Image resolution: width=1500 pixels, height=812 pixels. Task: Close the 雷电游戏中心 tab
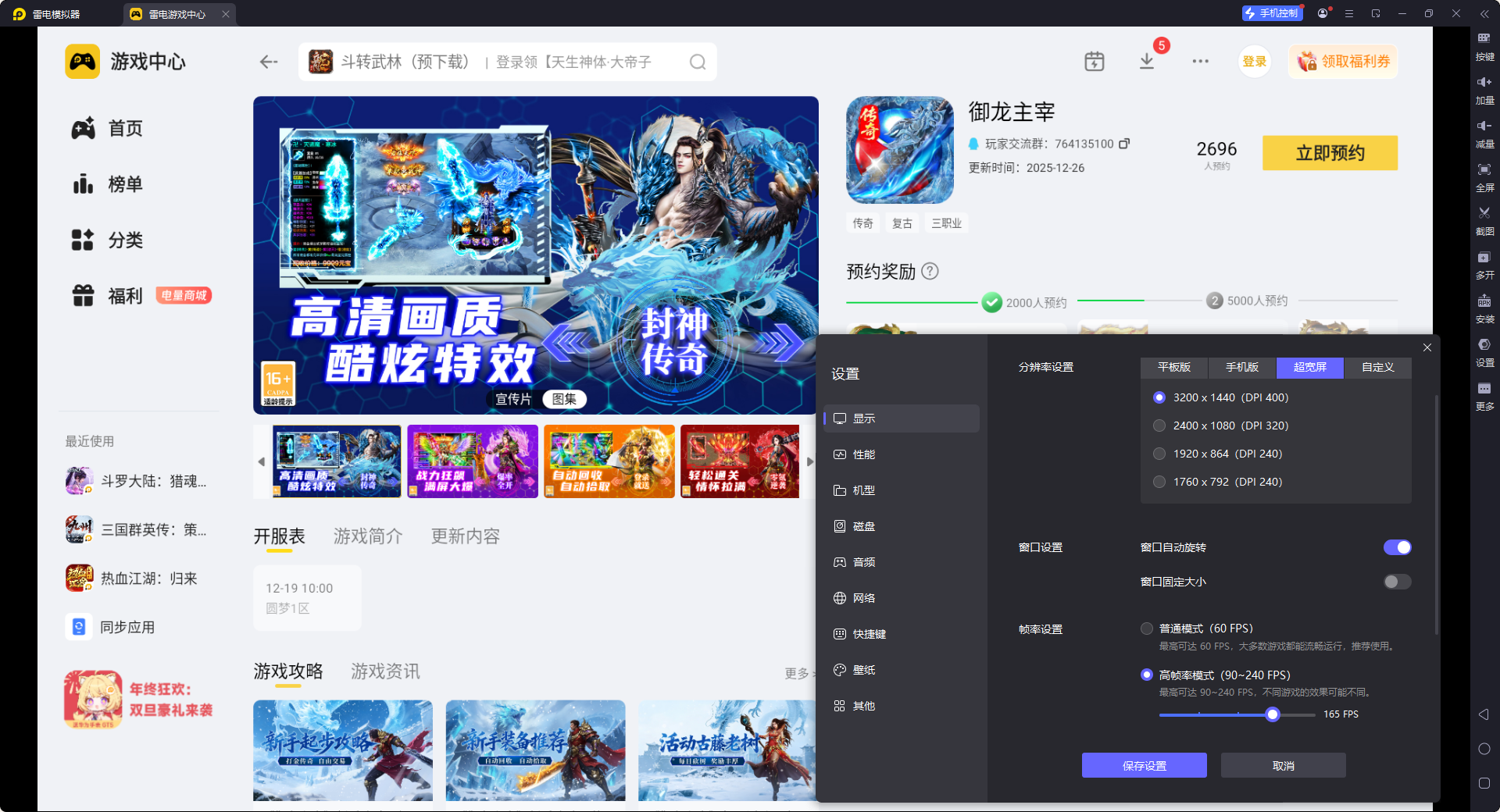[225, 14]
